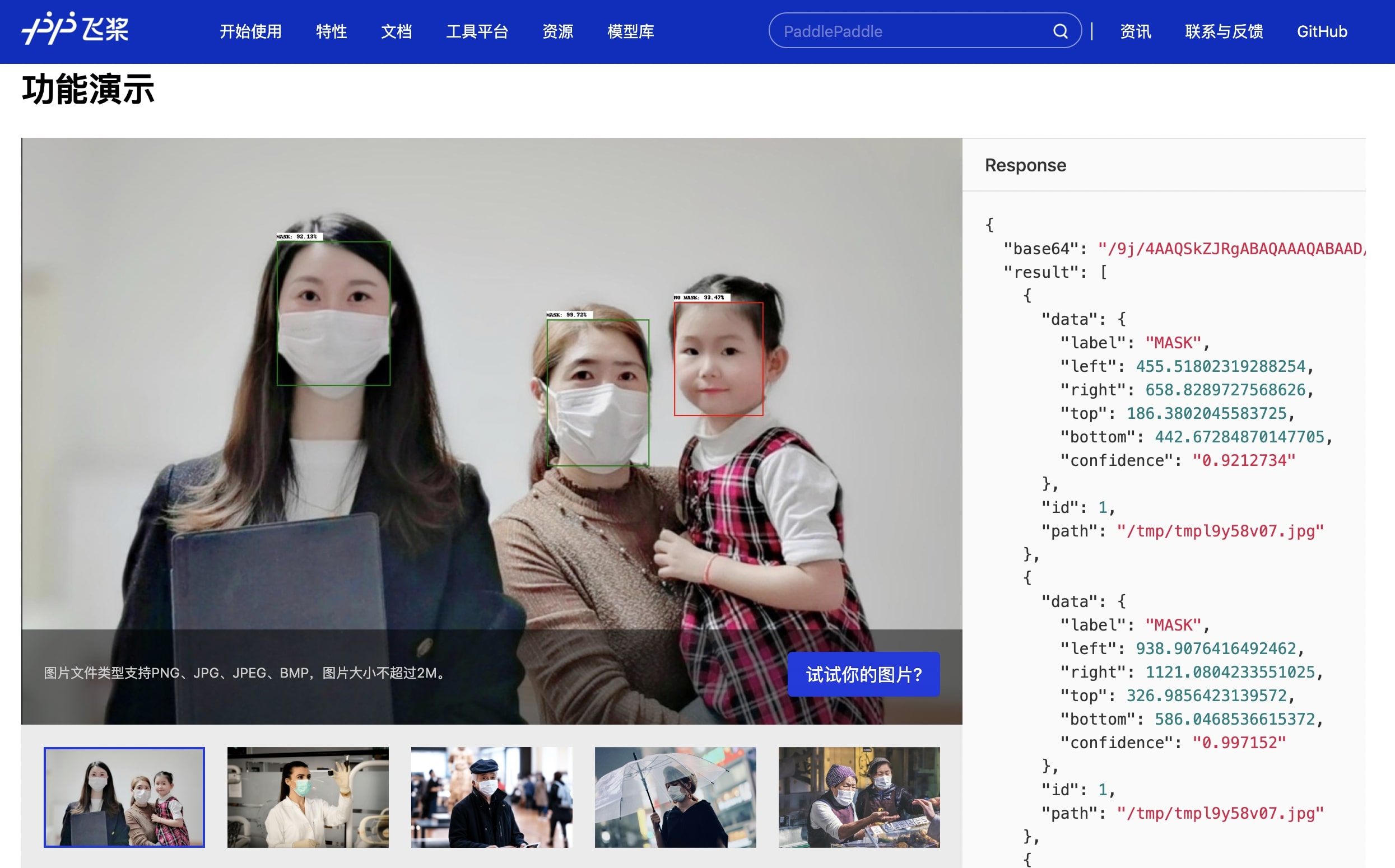Image resolution: width=1395 pixels, height=868 pixels.
Task: Select the woman with umbrella thumbnail
Action: click(x=676, y=797)
